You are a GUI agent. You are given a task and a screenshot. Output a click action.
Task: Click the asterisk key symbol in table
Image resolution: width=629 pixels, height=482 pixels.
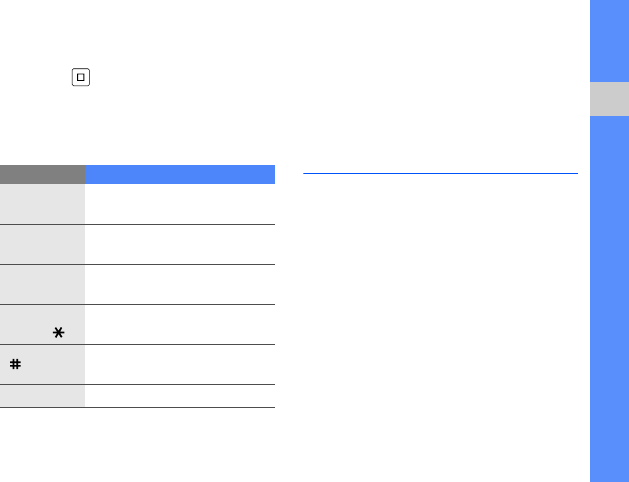click(59, 332)
